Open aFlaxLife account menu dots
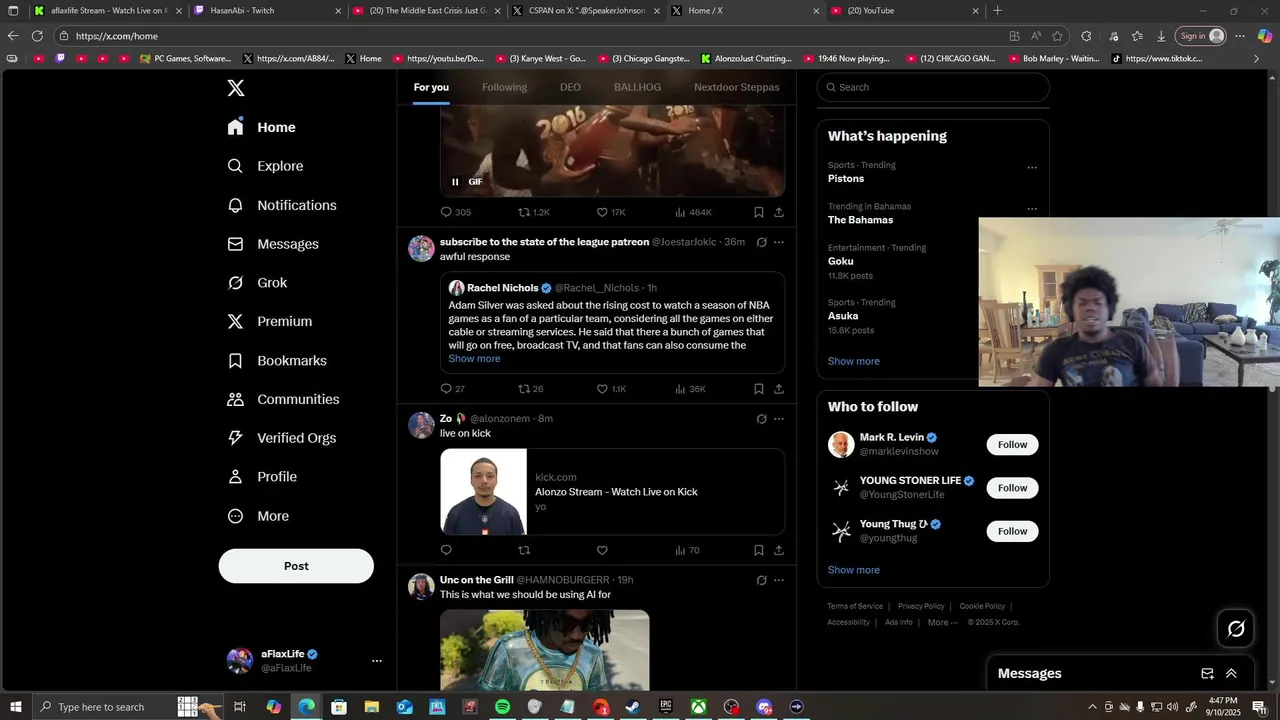Screen dimensions: 1280x720 point(377,661)
